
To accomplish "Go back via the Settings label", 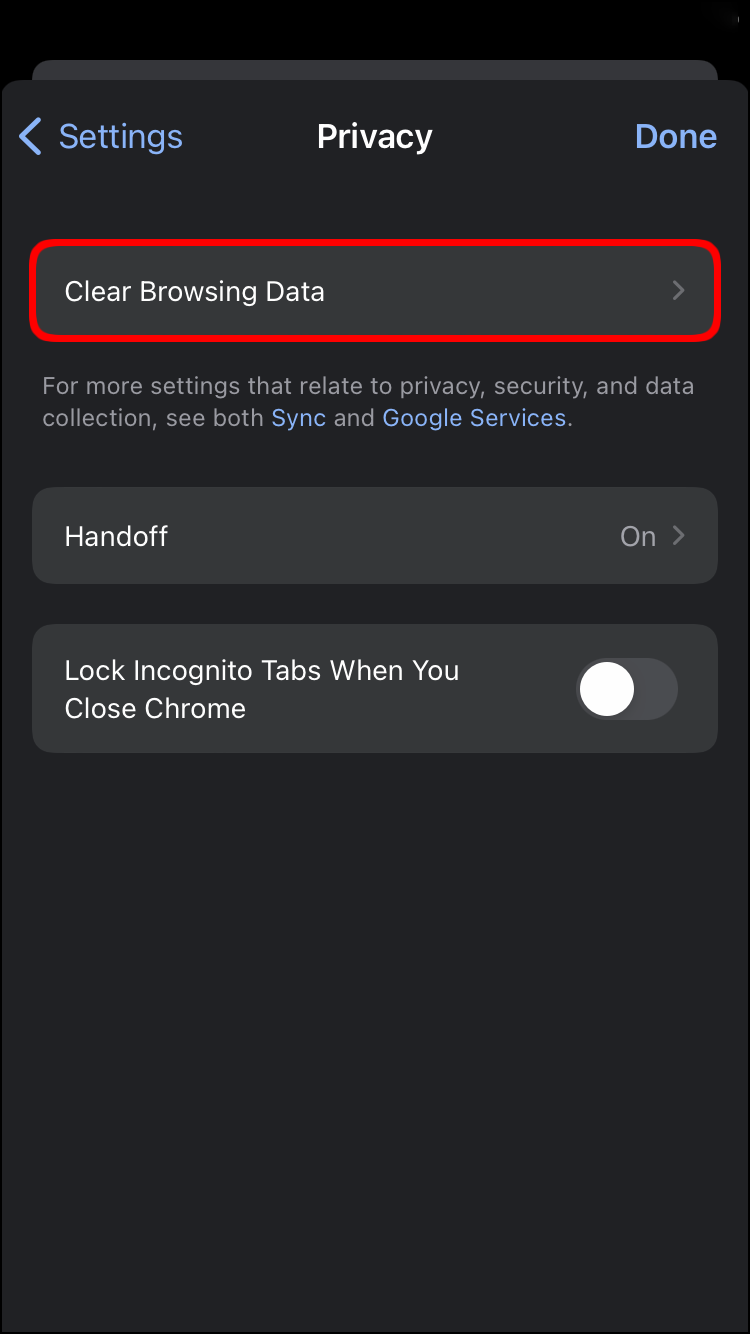I will (121, 136).
